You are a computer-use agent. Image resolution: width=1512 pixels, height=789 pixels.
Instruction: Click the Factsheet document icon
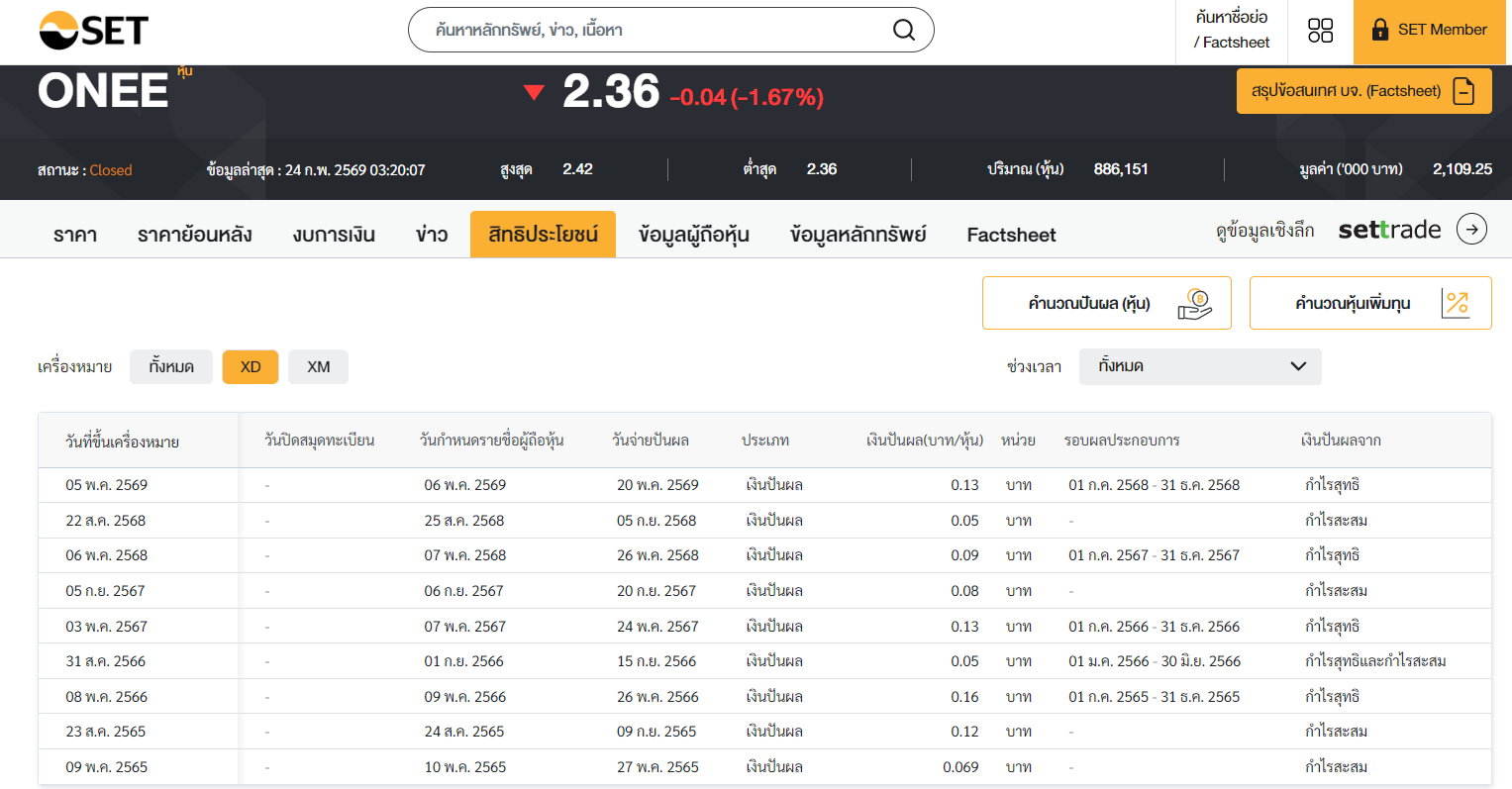(x=1463, y=91)
